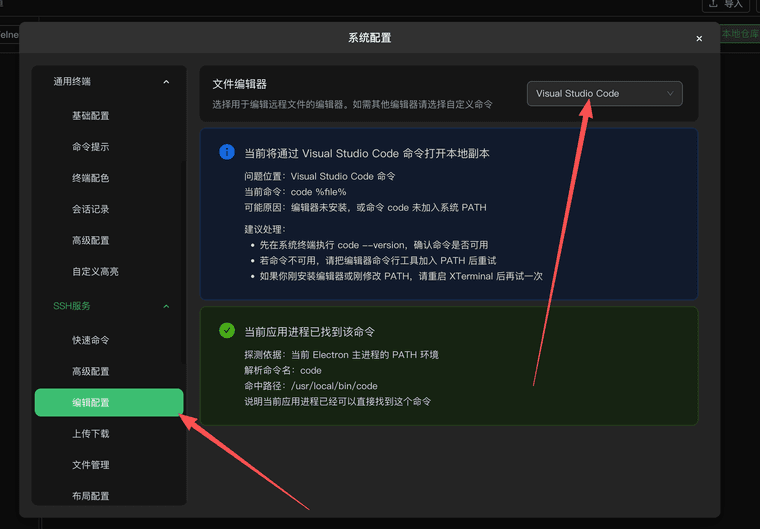Select 高级配置 under 通用终端
This screenshot has width=760, height=529.
click(x=91, y=240)
